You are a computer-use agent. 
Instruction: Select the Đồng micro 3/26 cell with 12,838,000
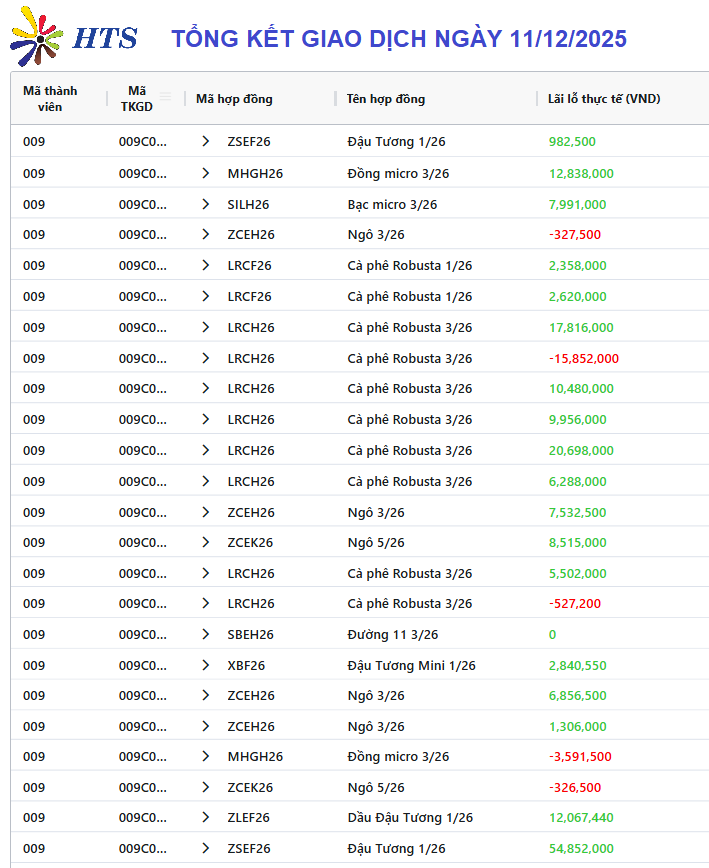click(x=398, y=173)
